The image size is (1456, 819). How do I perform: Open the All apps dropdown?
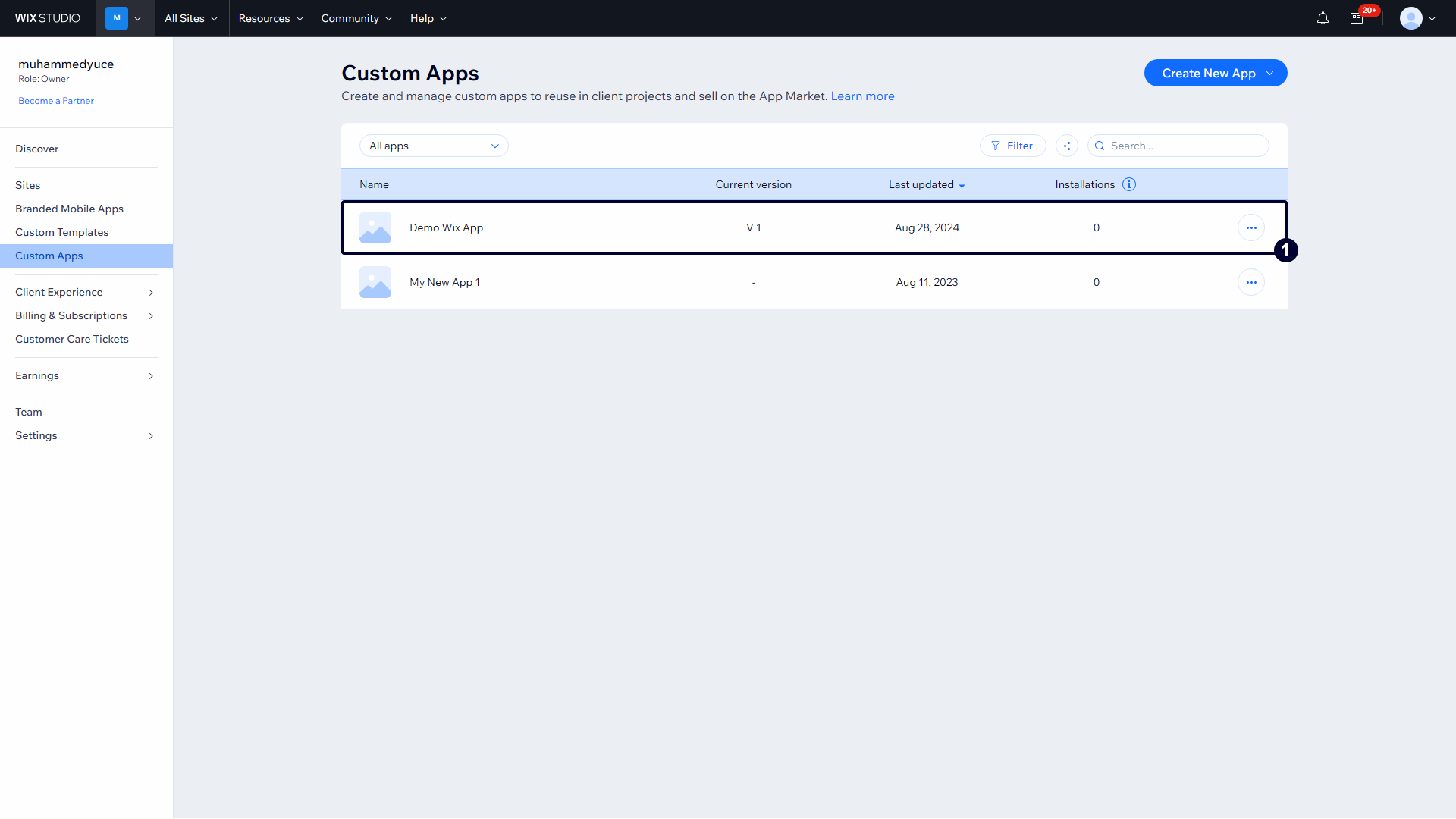click(434, 146)
